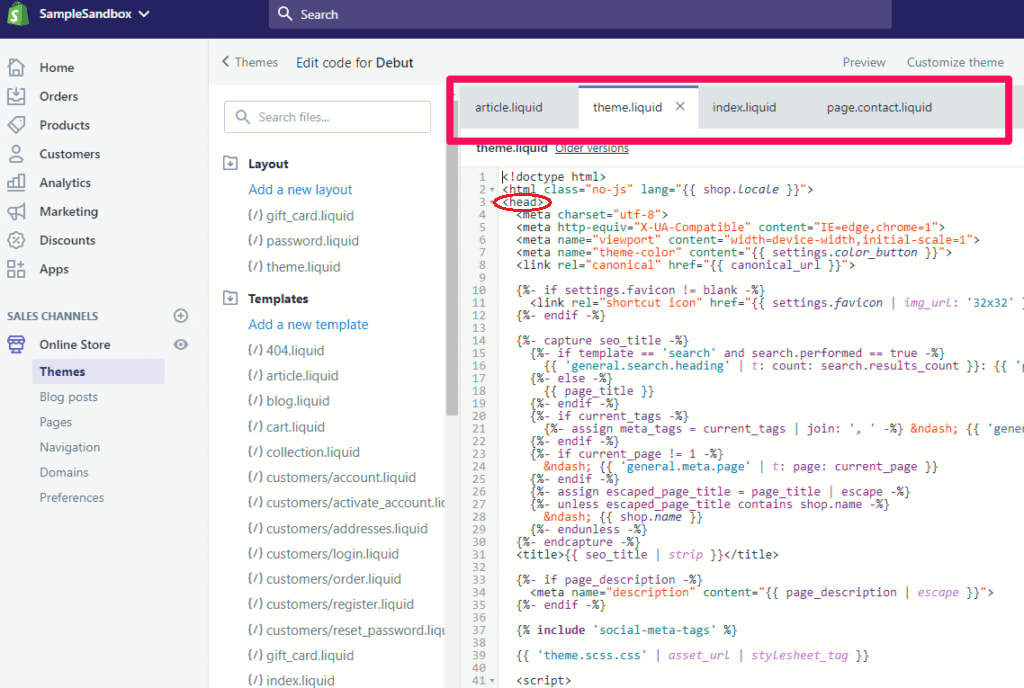Viewport: 1024px width, 688px height.
Task: Open Preferences submenu item
Action: (72, 497)
